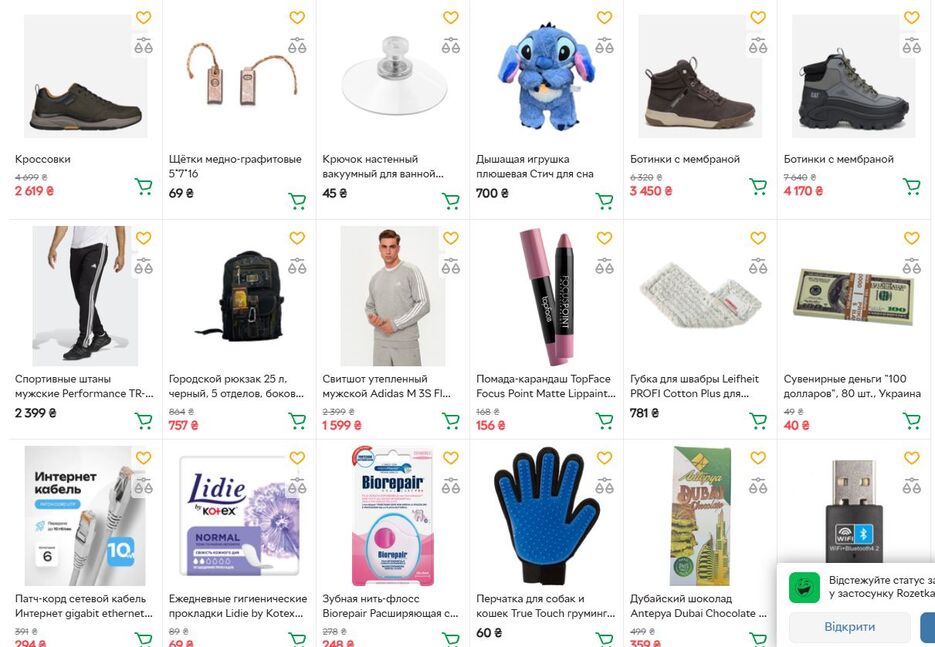
Task: Toggle wishlist heart for Городской рюкзак 25 л
Action: [x=297, y=238]
